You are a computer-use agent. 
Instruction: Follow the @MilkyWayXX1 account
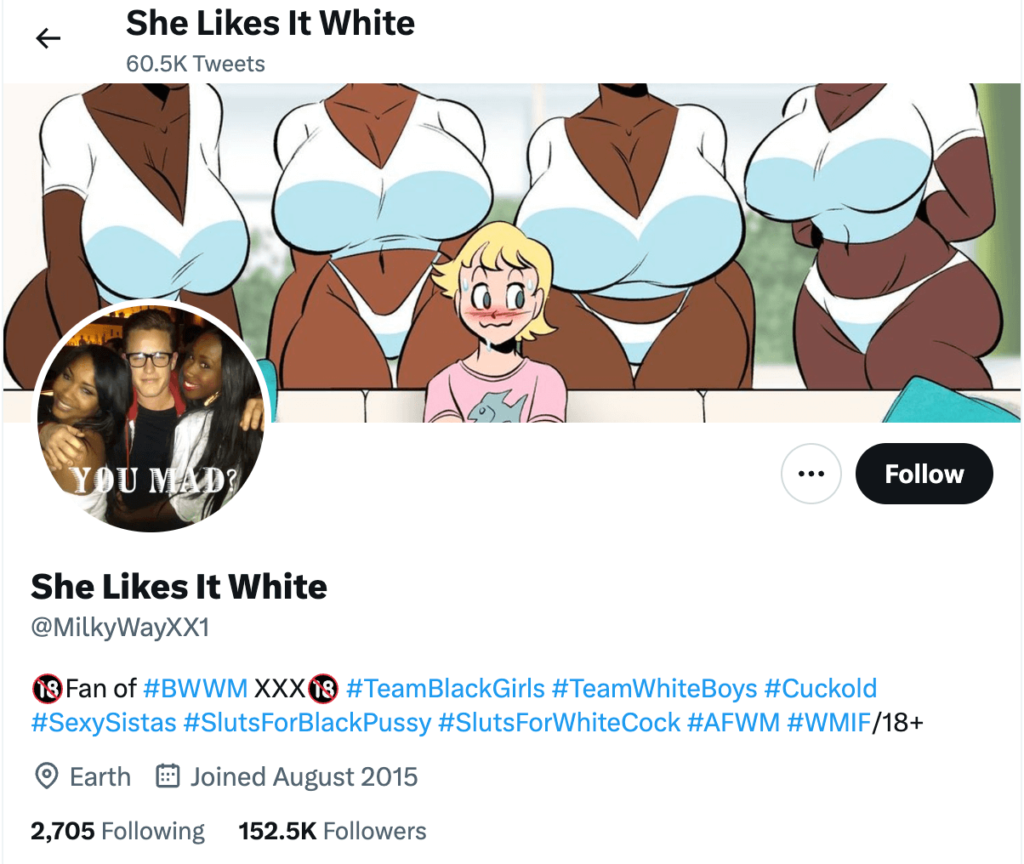pyautogui.click(x=924, y=473)
